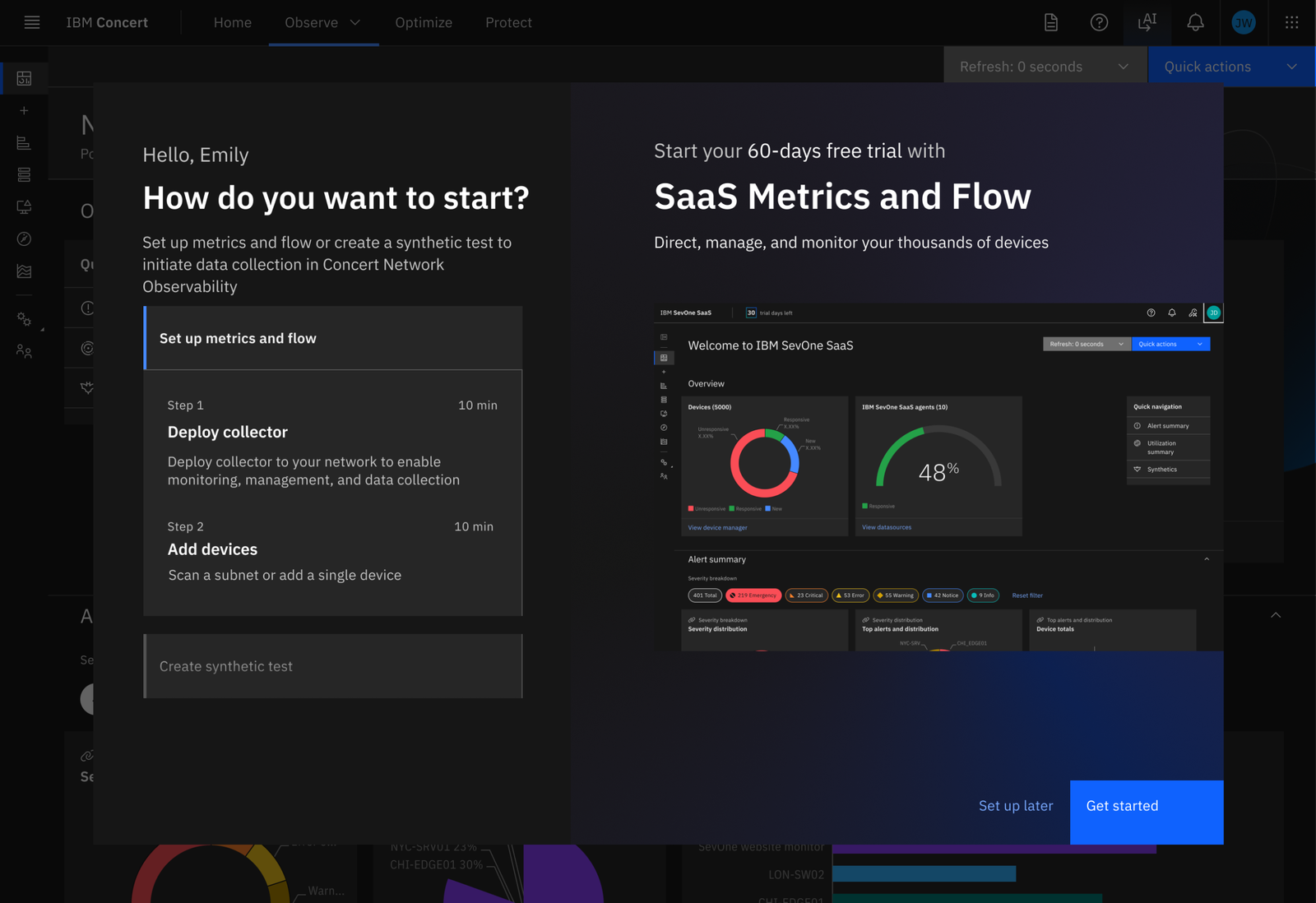Click the SaaS Metrics and Flow title
1316x903 pixels.
pyautogui.click(x=842, y=197)
